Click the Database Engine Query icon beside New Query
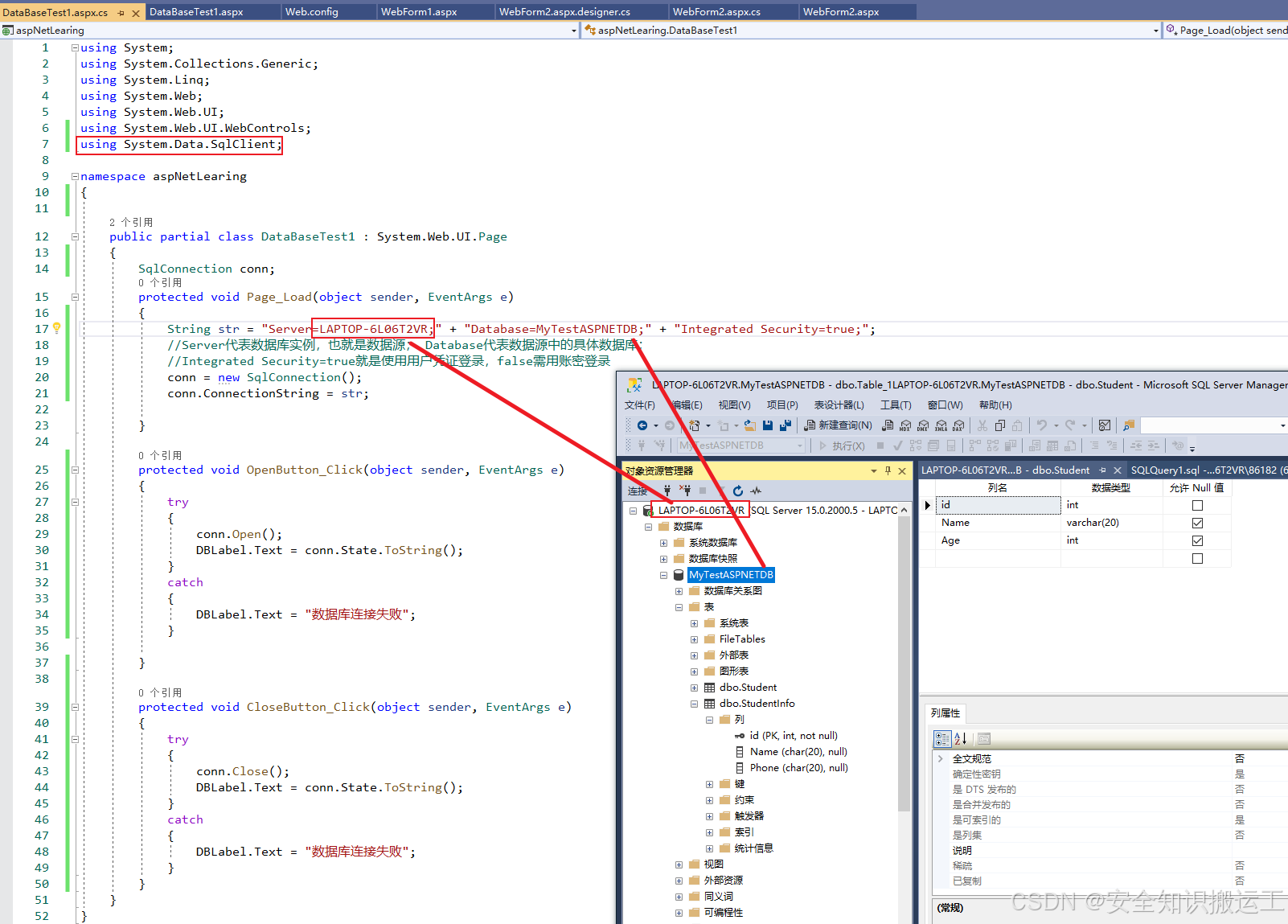The width and height of the screenshot is (1288, 924). (x=888, y=425)
